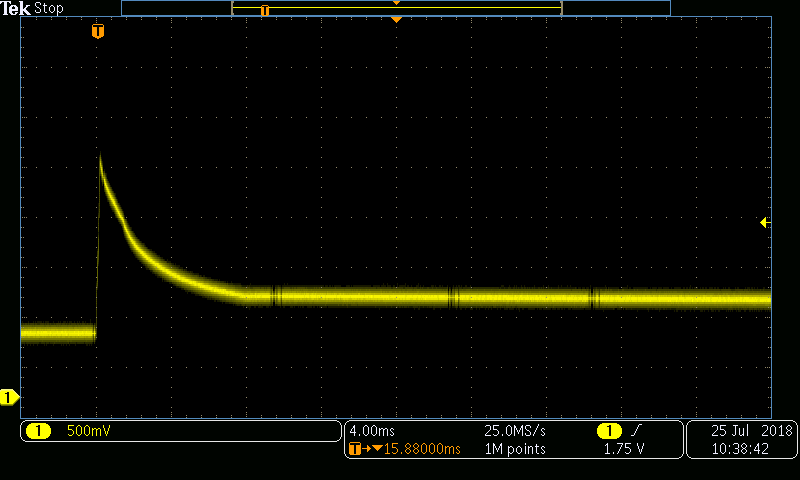This screenshot has height=480, width=800.
Task: Click the channel 1 ground reference marker
Action: 8,398
